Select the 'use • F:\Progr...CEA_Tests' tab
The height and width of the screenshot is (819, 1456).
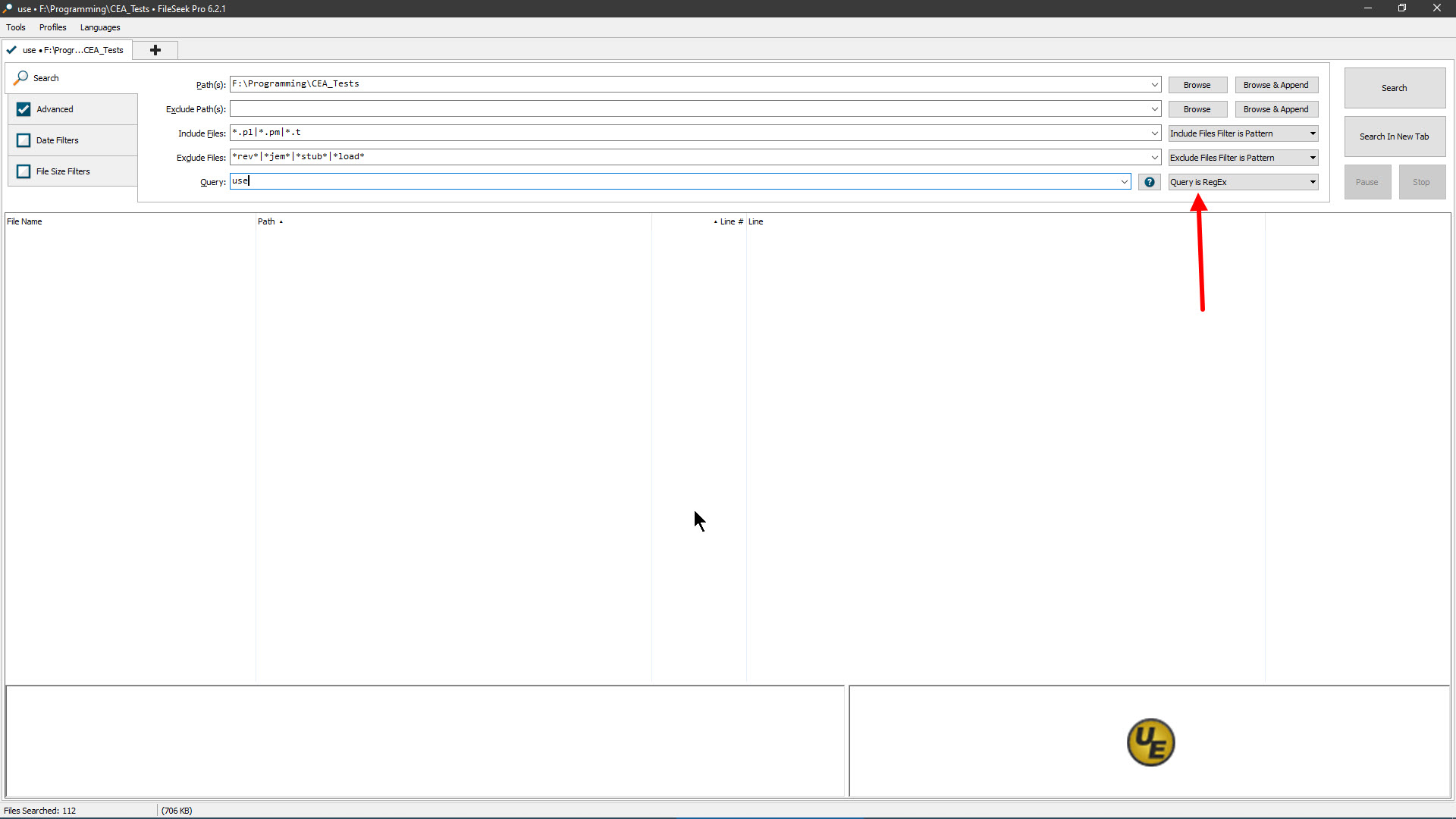[x=67, y=50]
